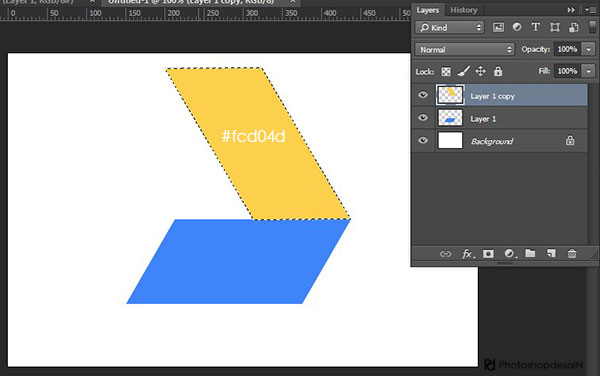Open the Normal blend mode dropdown
600x376 pixels.
click(x=465, y=50)
